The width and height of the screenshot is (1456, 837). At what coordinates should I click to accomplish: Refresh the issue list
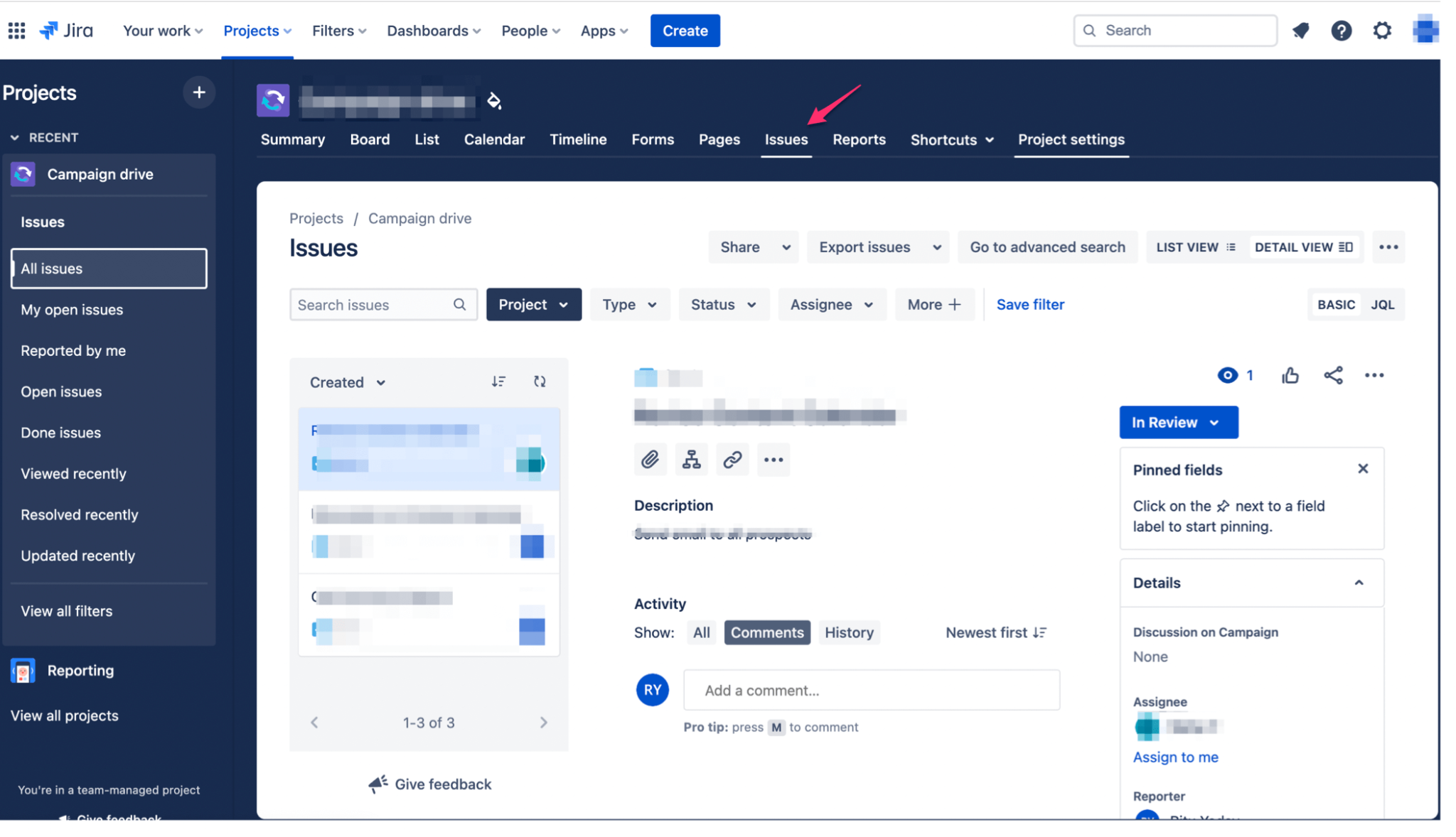540,382
